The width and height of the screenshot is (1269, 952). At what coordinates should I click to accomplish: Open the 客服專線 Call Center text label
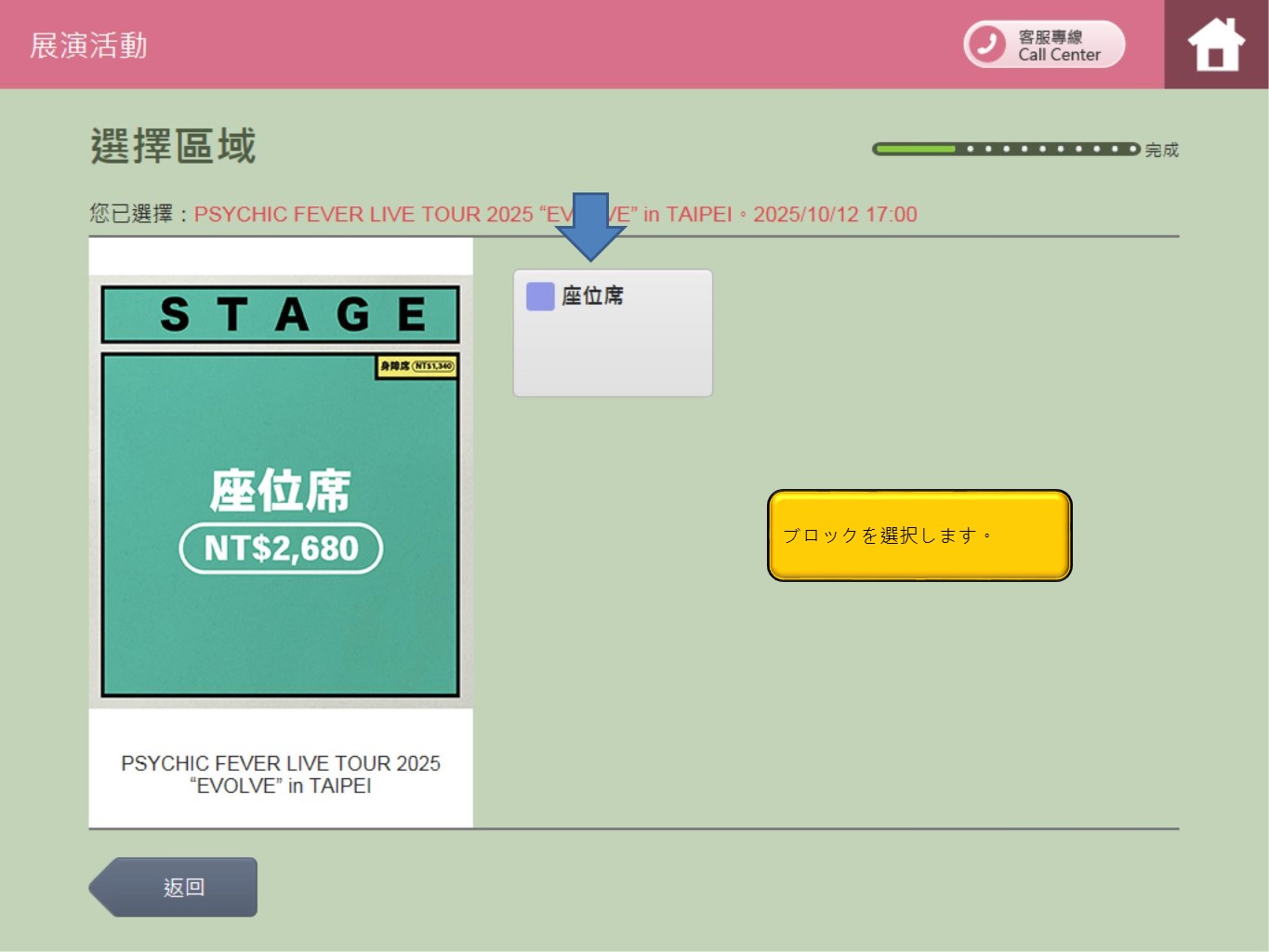pyautogui.click(x=1058, y=46)
